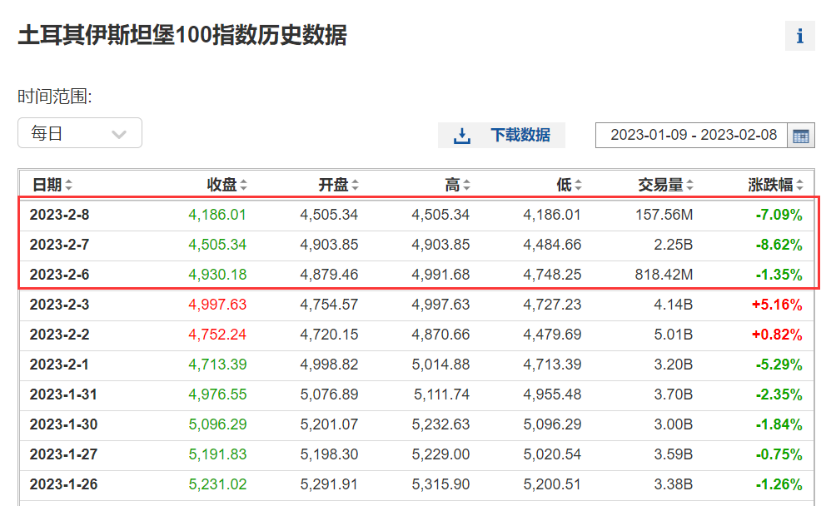Click closing price 4,976.55
Viewport: 831px width, 506px height.
click(217, 394)
